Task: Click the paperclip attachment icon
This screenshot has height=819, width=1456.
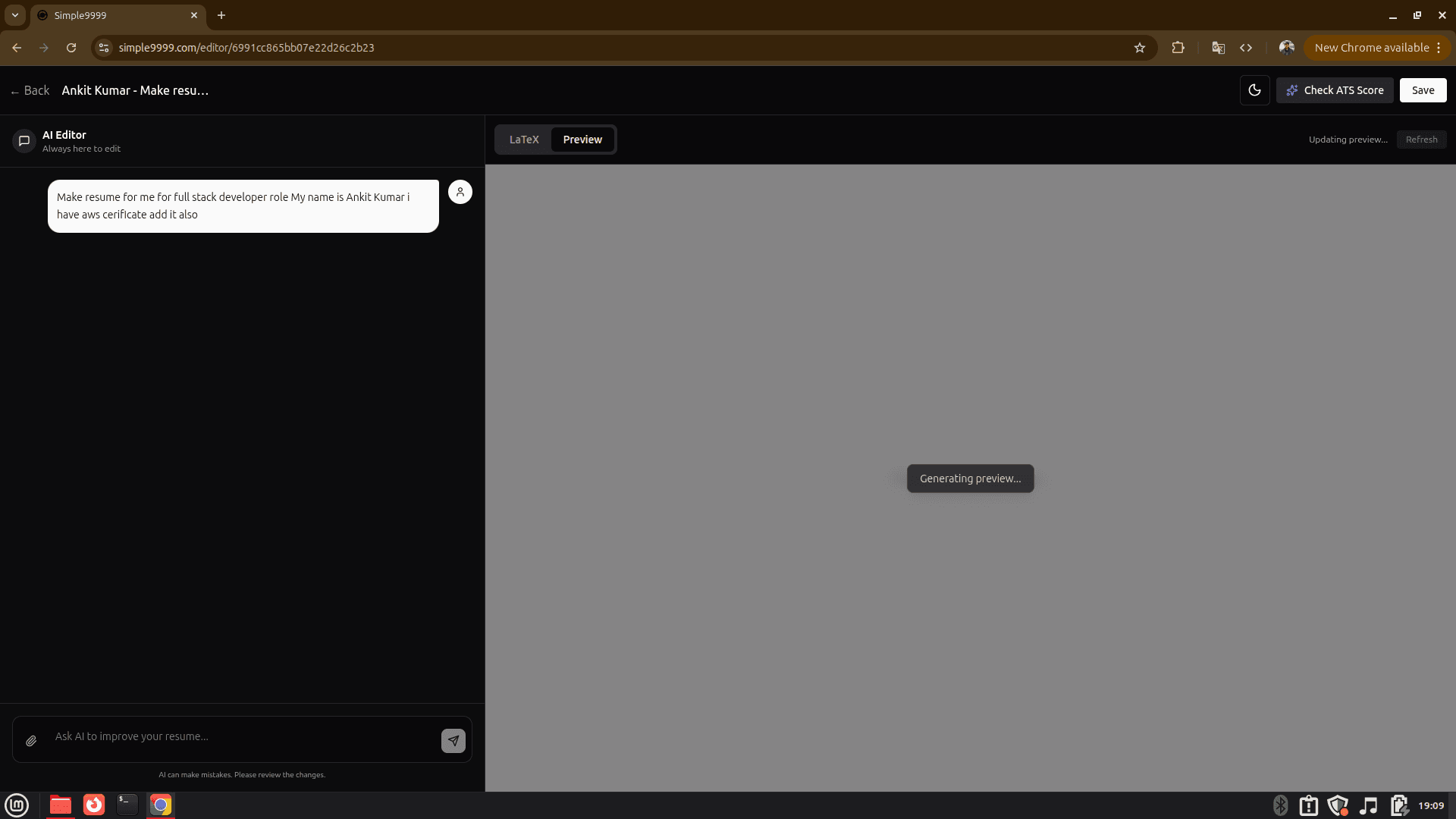Action: 31,741
